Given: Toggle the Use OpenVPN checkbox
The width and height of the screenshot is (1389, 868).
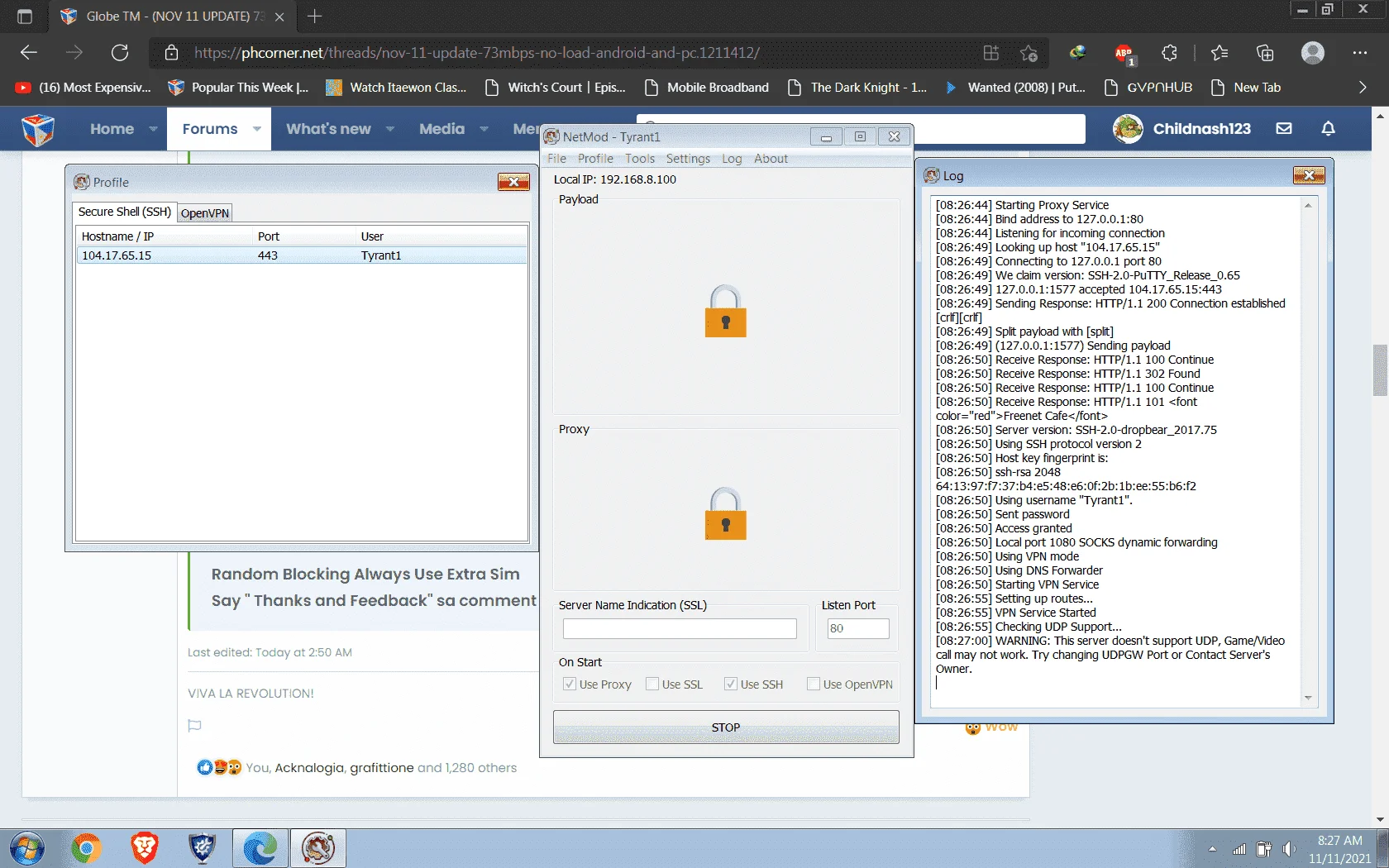Looking at the screenshot, I should [813, 684].
